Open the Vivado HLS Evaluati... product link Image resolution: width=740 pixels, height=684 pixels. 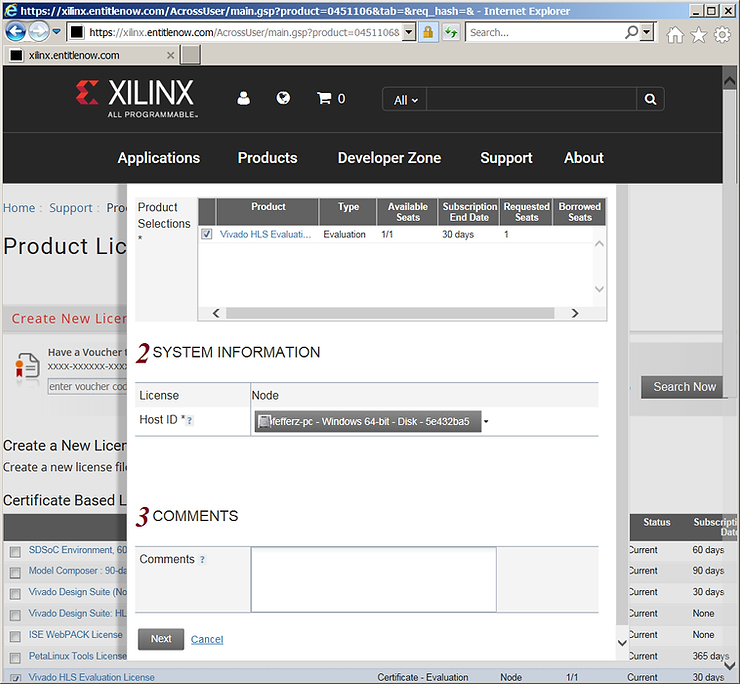coord(265,235)
